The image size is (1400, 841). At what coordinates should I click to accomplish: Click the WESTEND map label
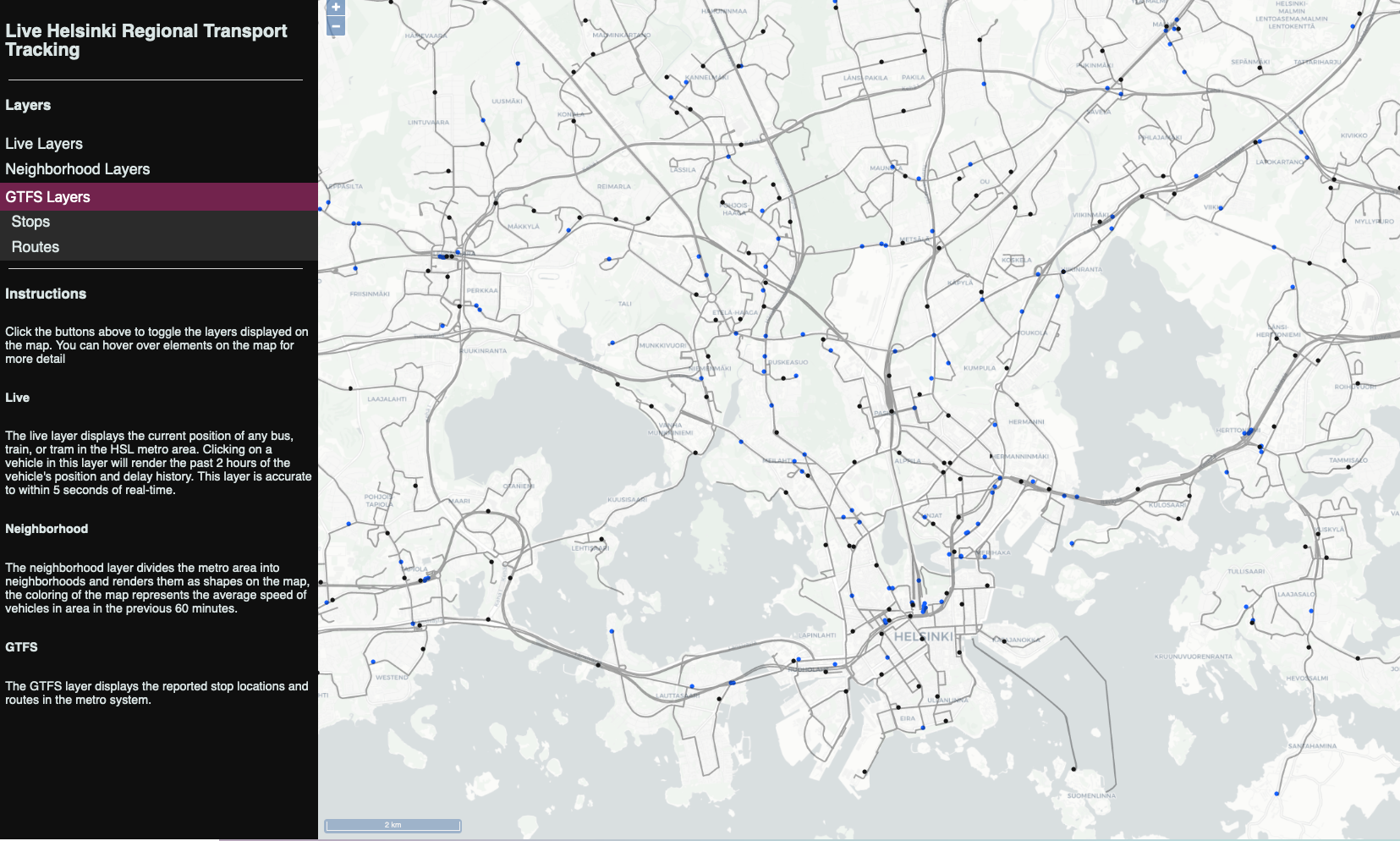point(392,677)
